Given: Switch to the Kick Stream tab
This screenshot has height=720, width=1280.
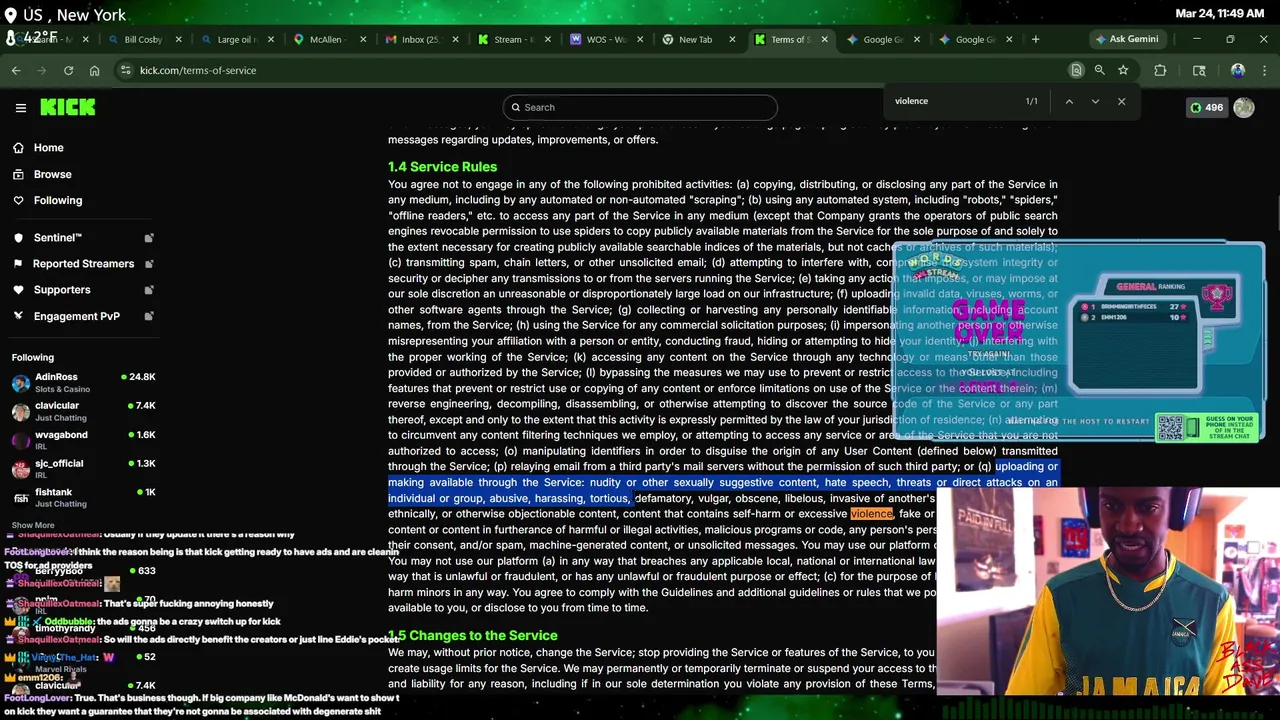Looking at the screenshot, I should 513,40.
